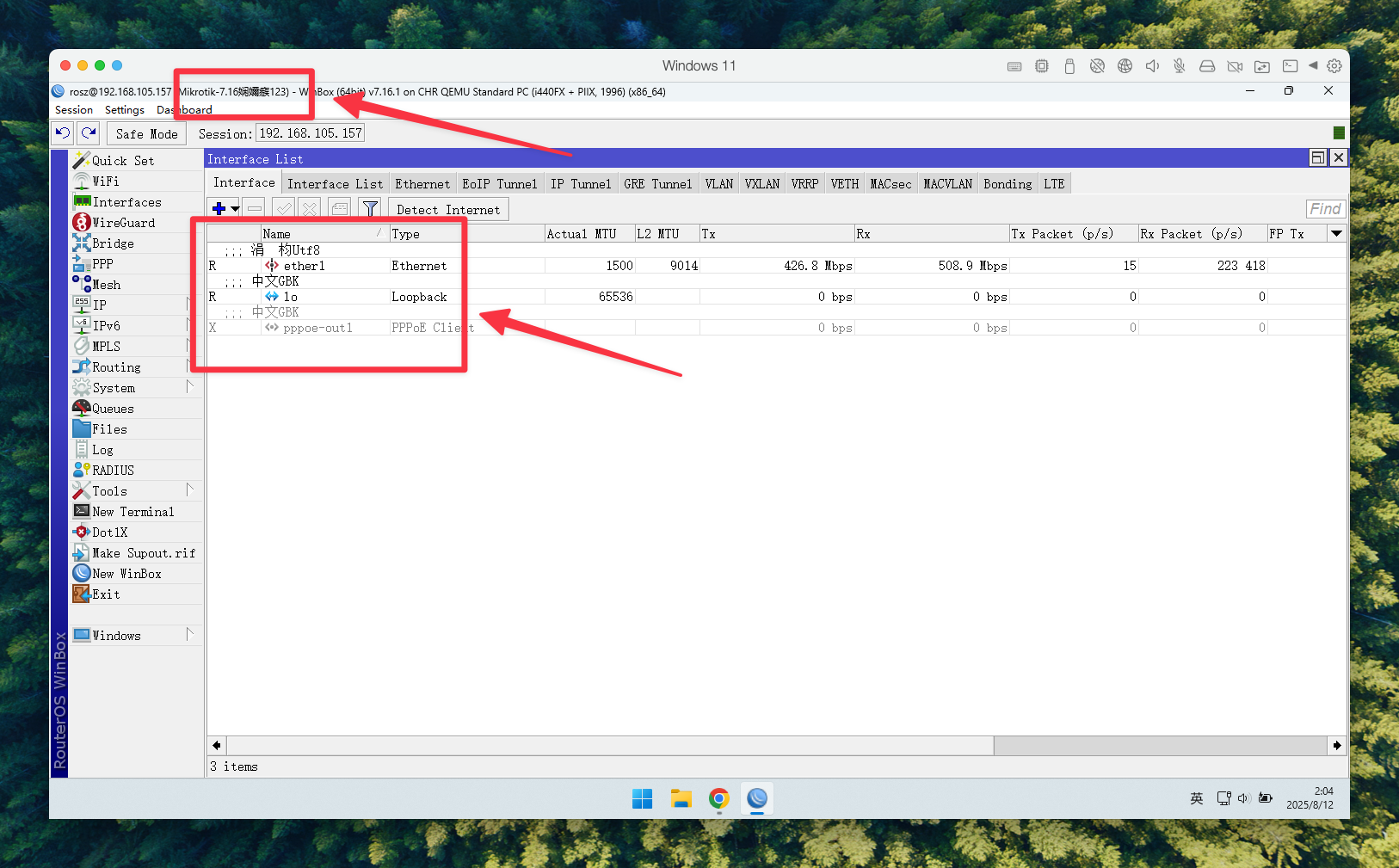Sort by the Actual MTU column header

(x=589, y=234)
